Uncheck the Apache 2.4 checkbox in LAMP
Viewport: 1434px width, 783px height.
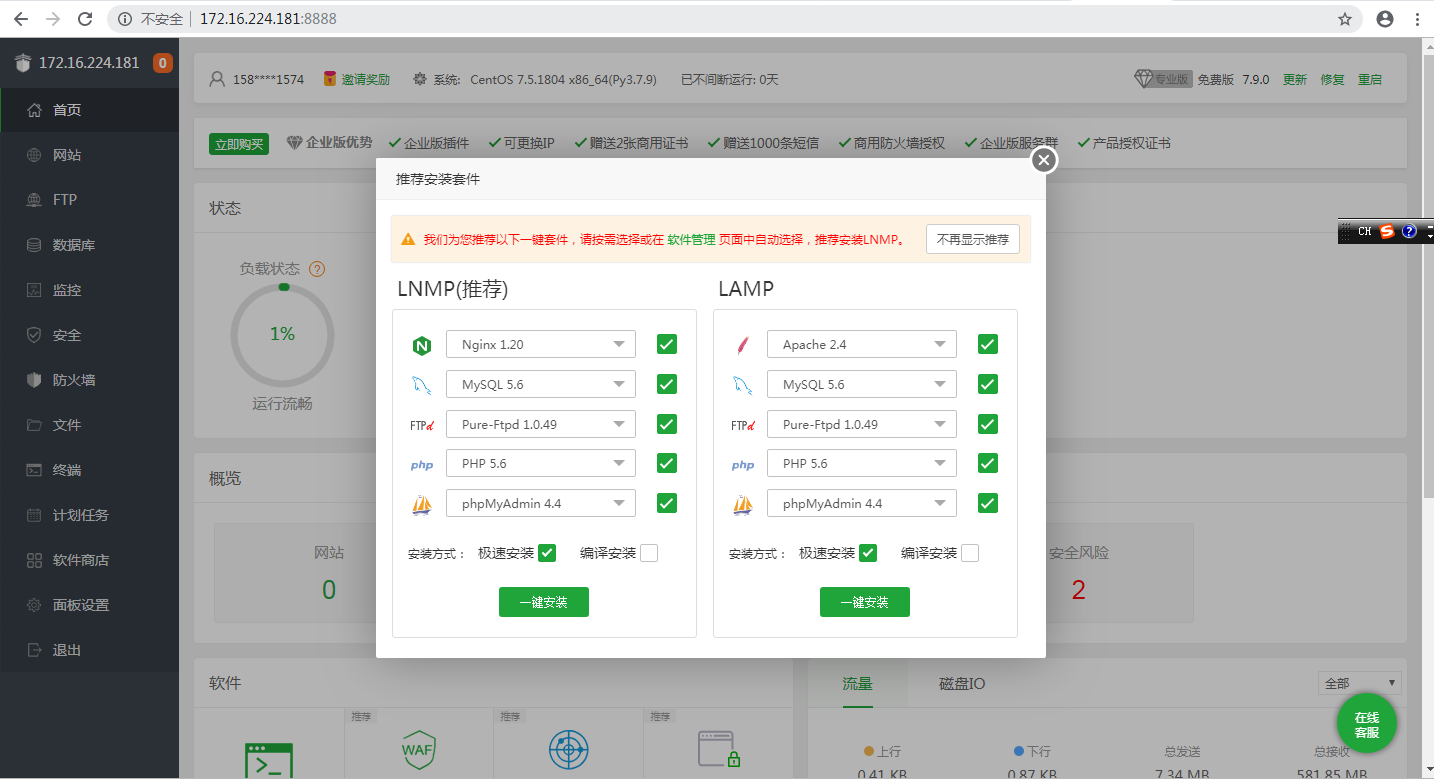[988, 344]
